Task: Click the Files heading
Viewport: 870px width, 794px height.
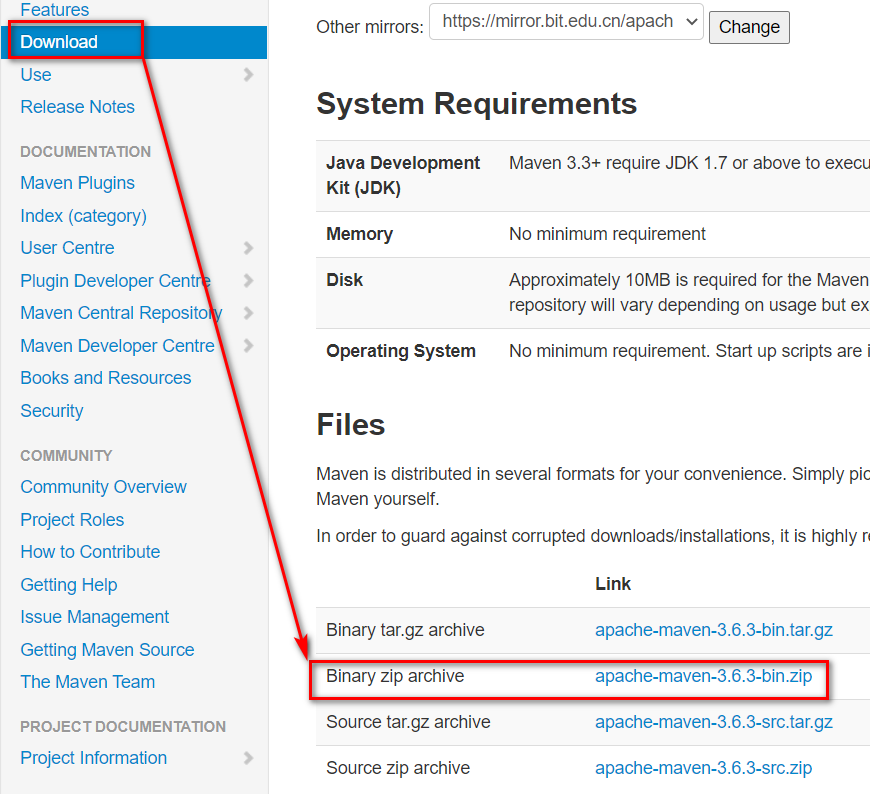Action: (x=351, y=424)
